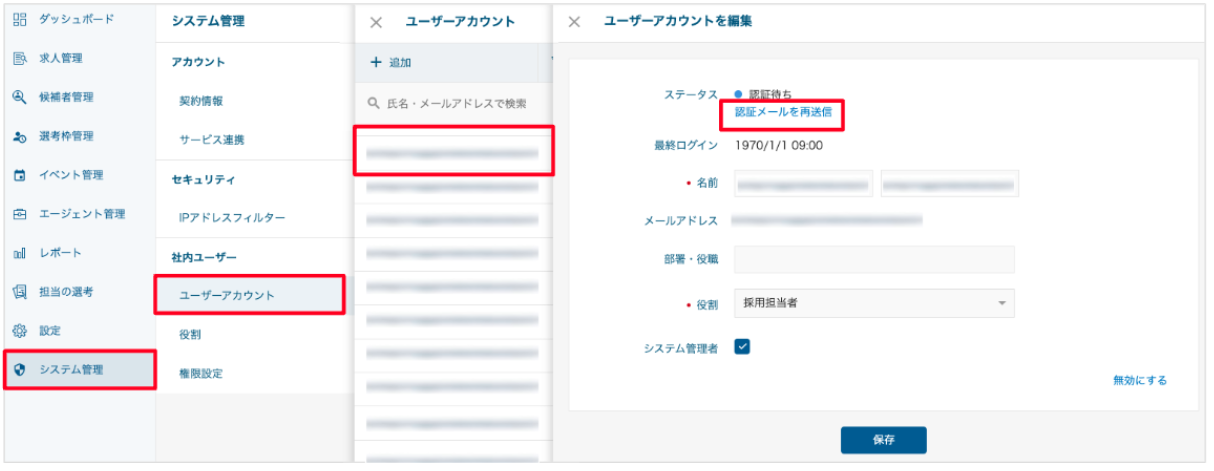
Task: Click the 保存 button
Action: click(883, 440)
